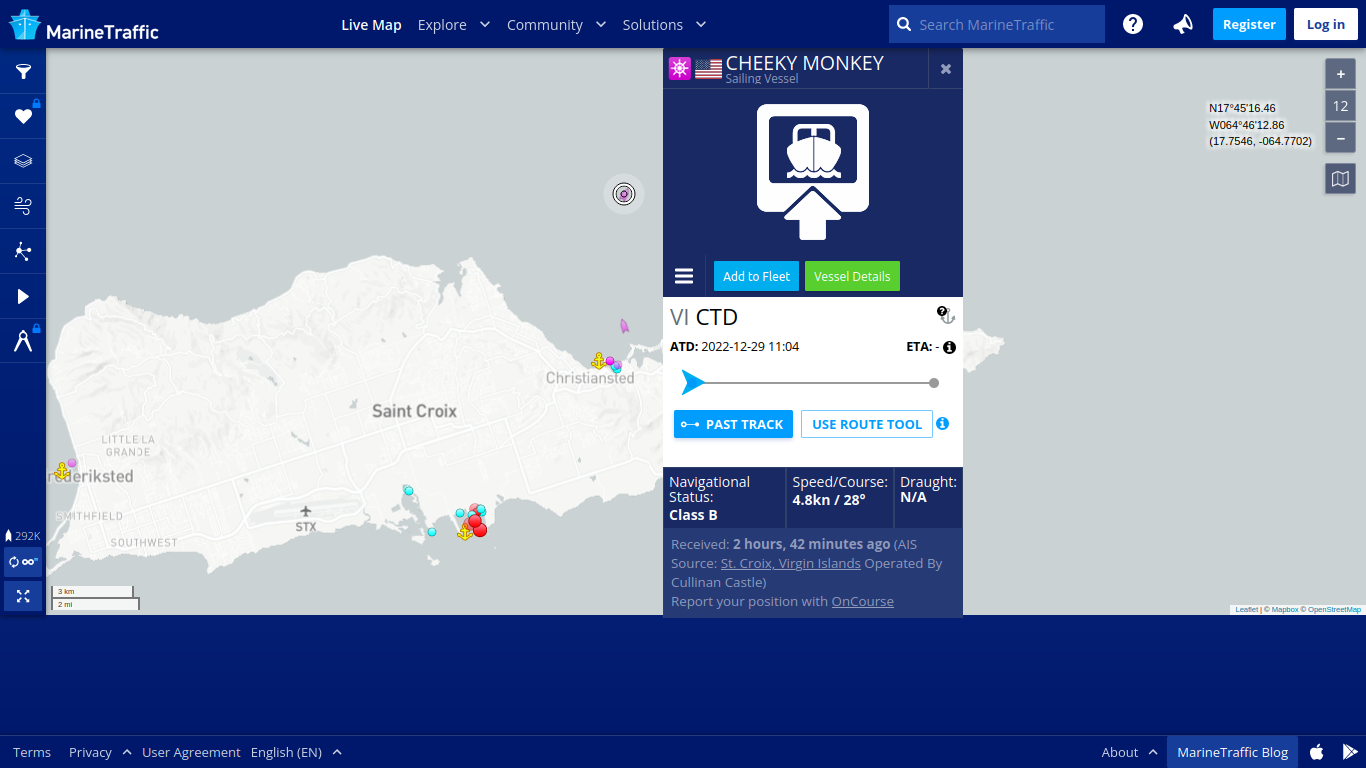Click the playback triangle sidebar icon
This screenshot has width=1366, height=768.
(x=23, y=296)
